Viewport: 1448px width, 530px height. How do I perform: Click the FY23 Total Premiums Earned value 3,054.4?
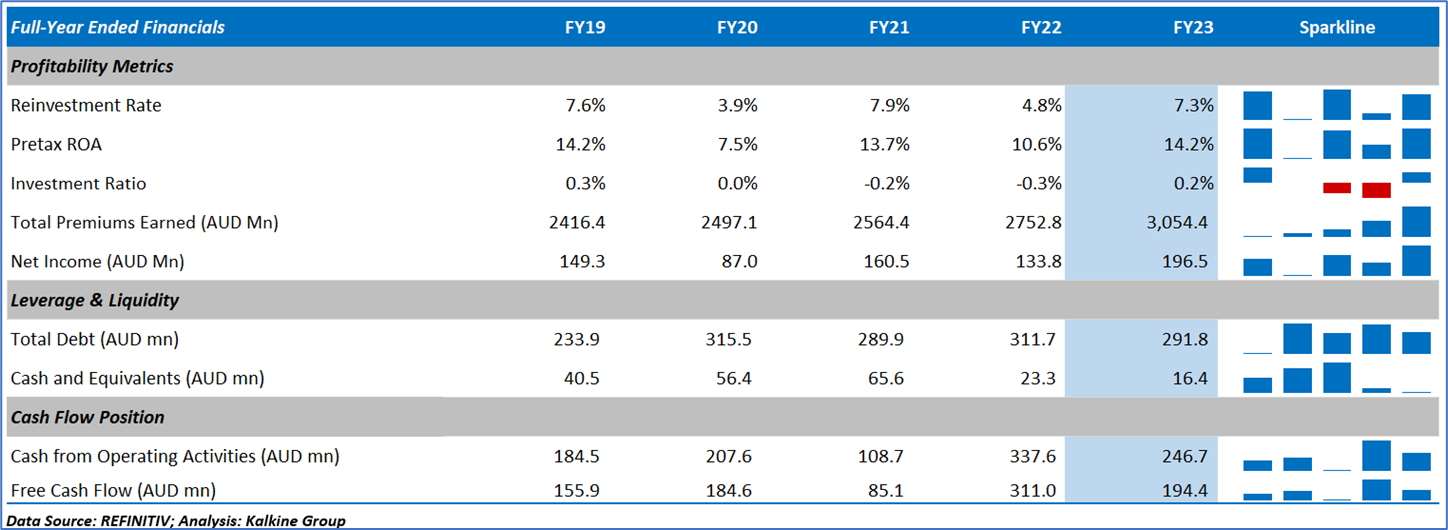(1179, 223)
